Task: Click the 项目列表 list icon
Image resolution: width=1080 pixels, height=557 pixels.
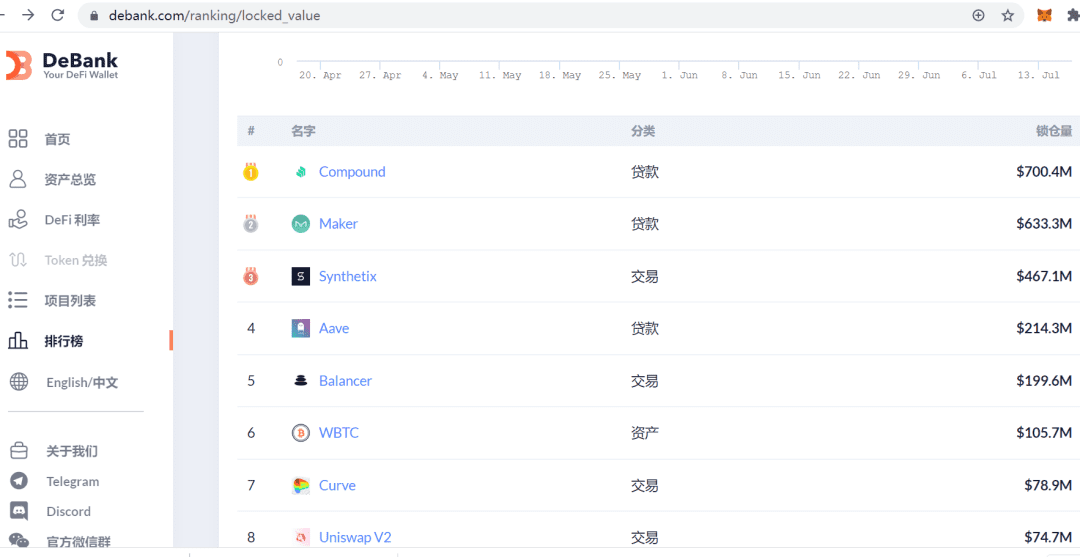Action: (x=18, y=300)
